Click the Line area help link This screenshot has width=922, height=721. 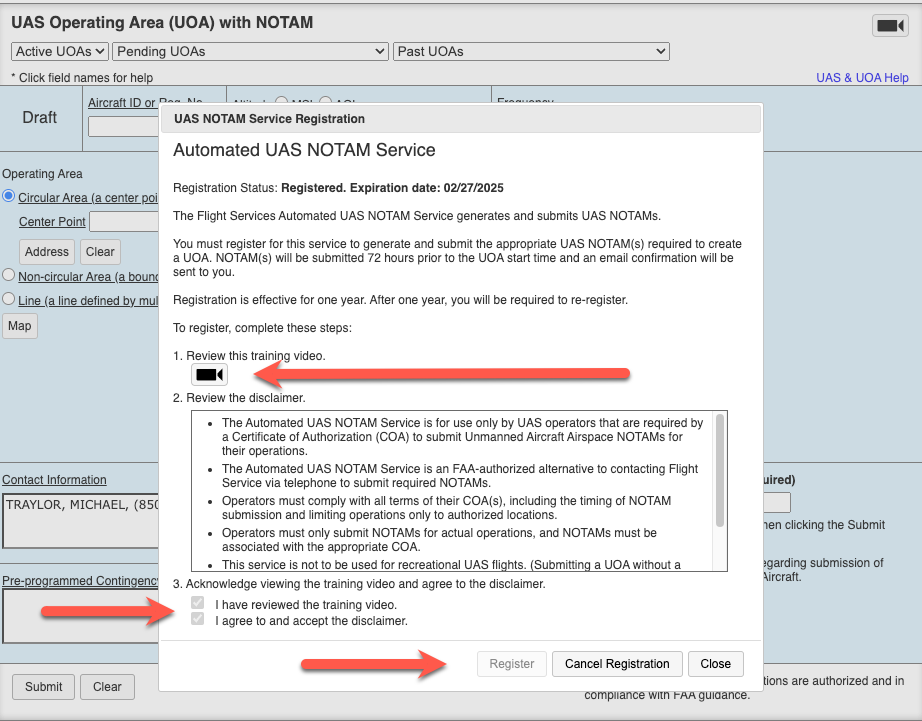(x=88, y=301)
